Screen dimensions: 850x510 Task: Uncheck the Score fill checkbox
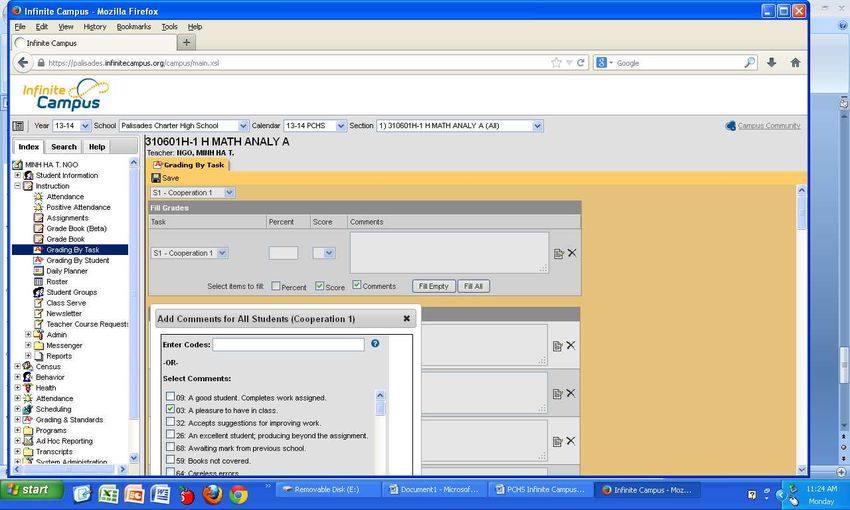click(x=319, y=286)
